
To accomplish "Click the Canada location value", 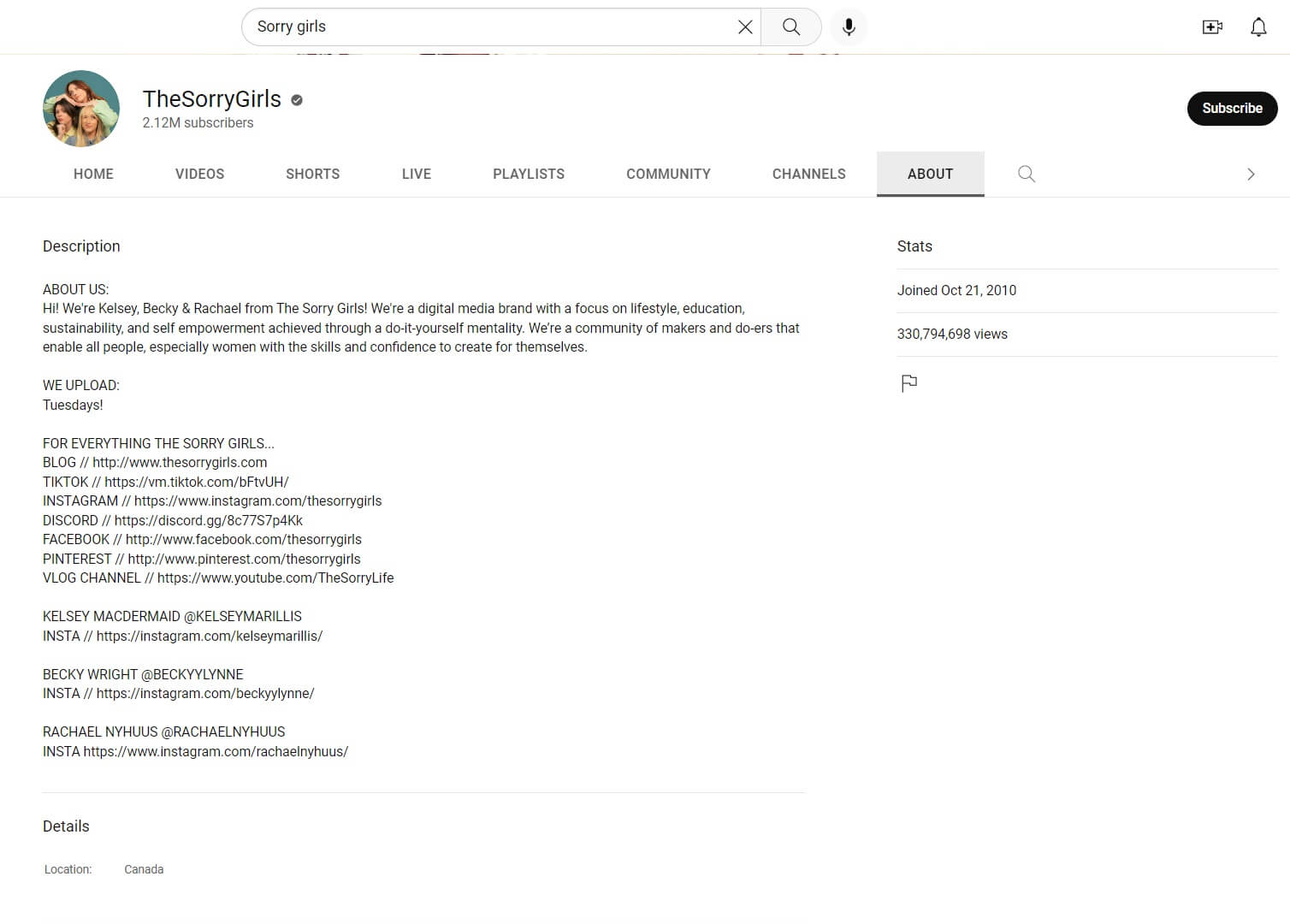I will point(144,869).
